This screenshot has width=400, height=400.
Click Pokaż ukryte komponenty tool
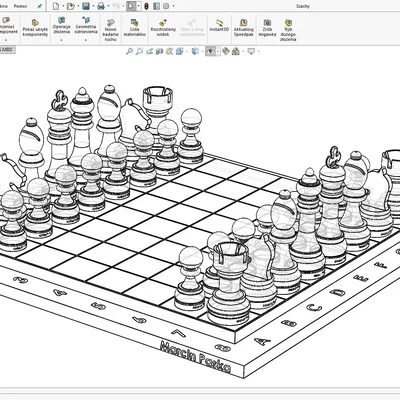tap(35, 27)
